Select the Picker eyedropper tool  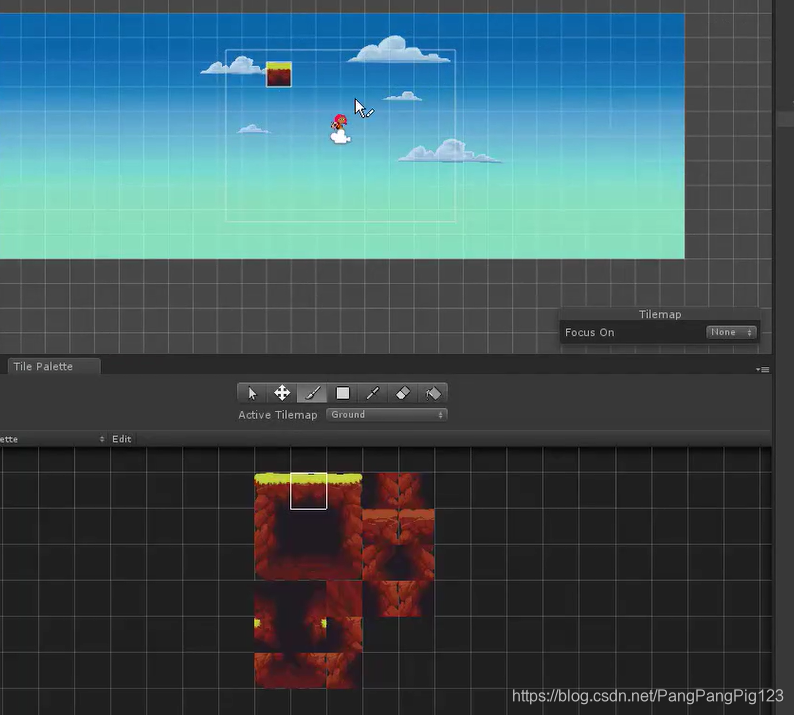pos(373,393)
